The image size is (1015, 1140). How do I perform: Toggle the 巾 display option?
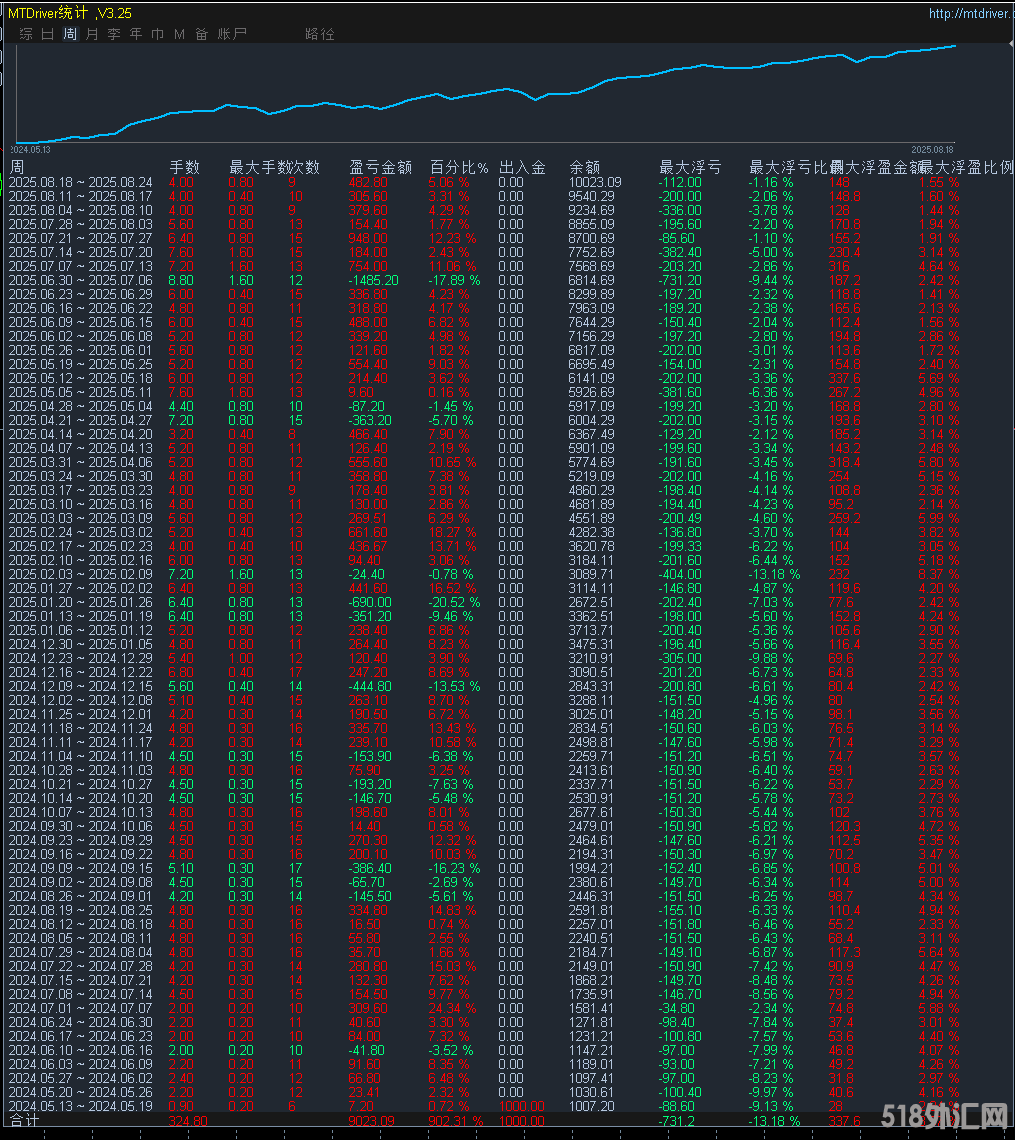(x=157, y=33)
